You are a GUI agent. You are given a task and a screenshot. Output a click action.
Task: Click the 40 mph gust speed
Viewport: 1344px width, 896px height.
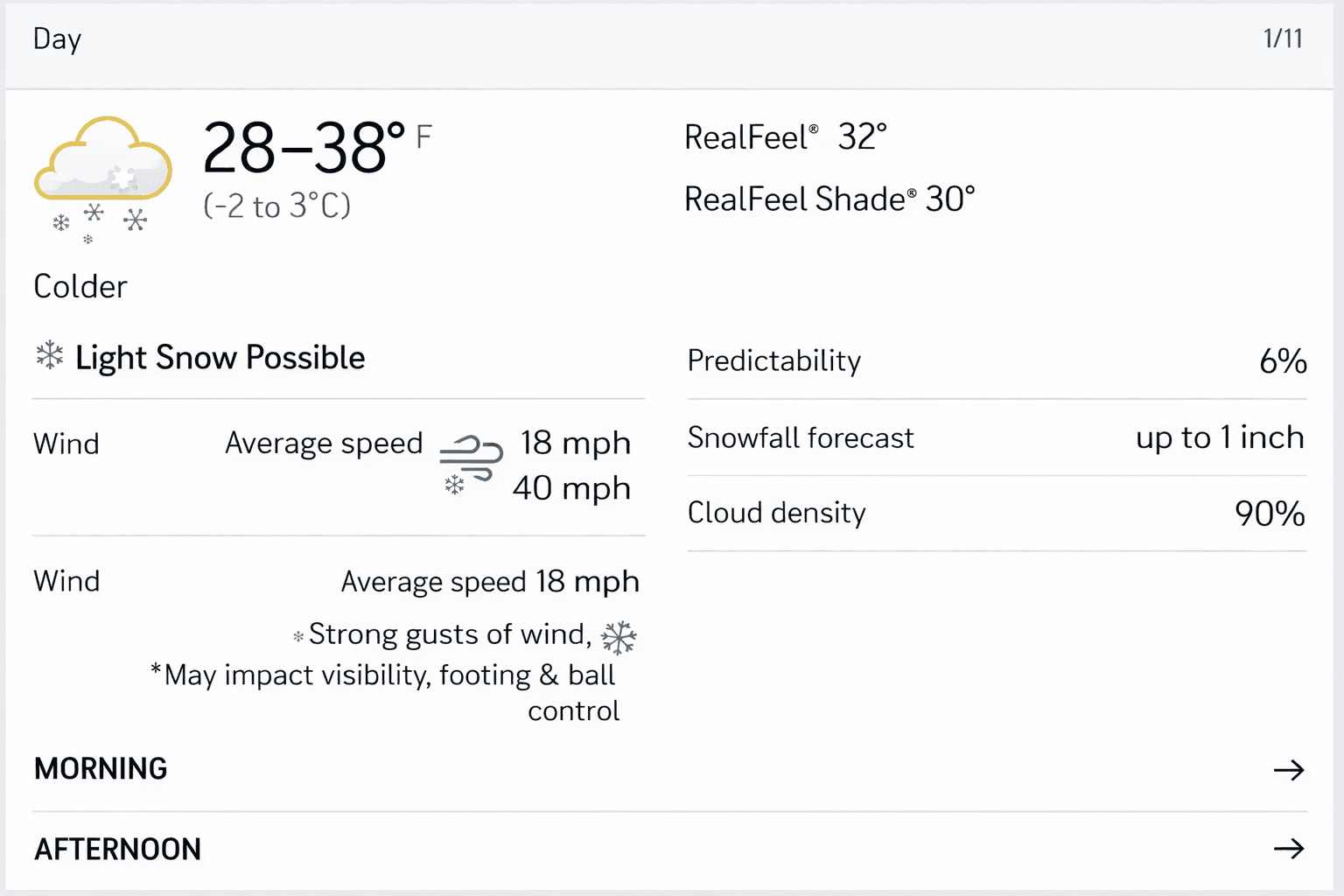click(571, 488)
